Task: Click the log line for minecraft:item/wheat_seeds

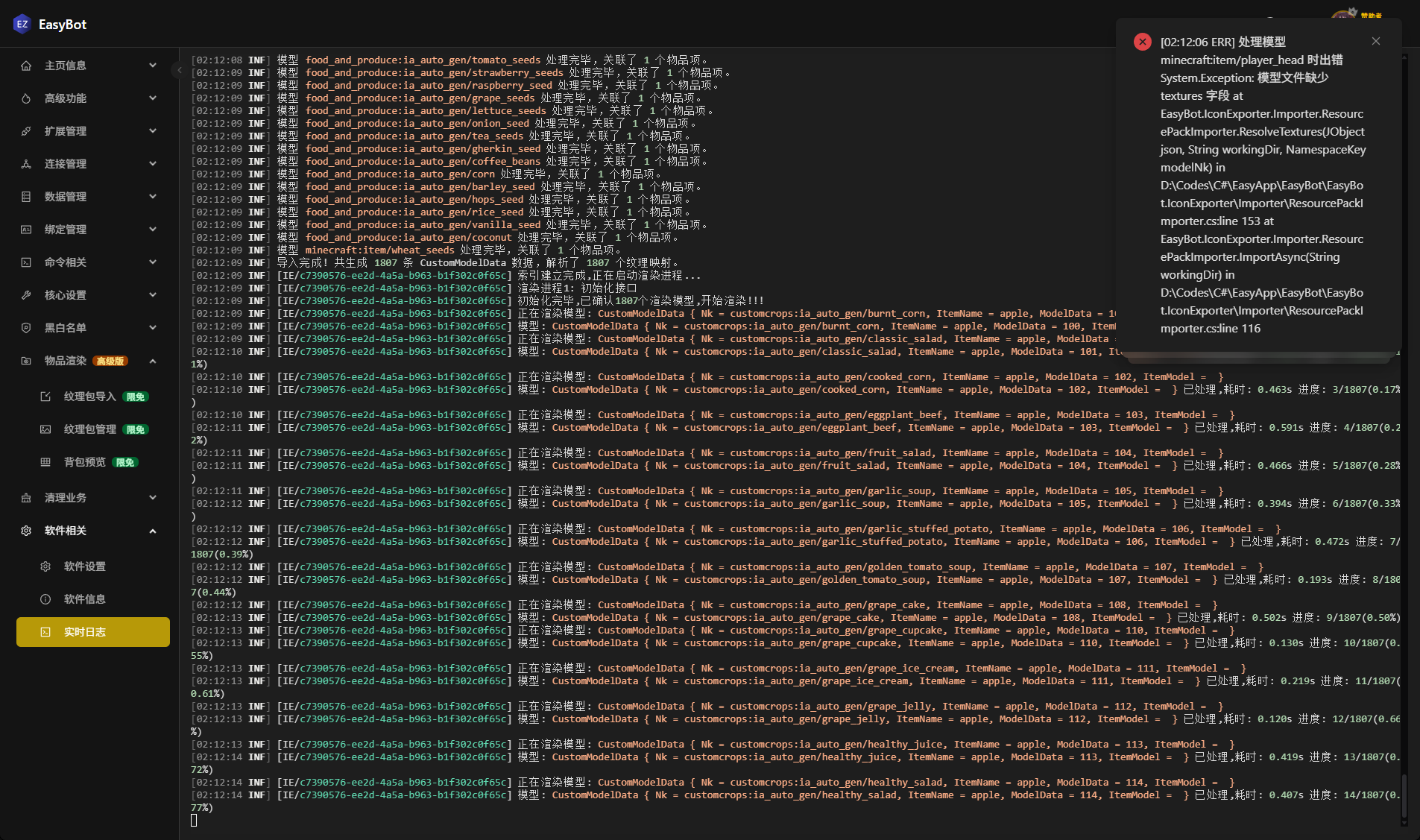Action: [x=407, y=250]
